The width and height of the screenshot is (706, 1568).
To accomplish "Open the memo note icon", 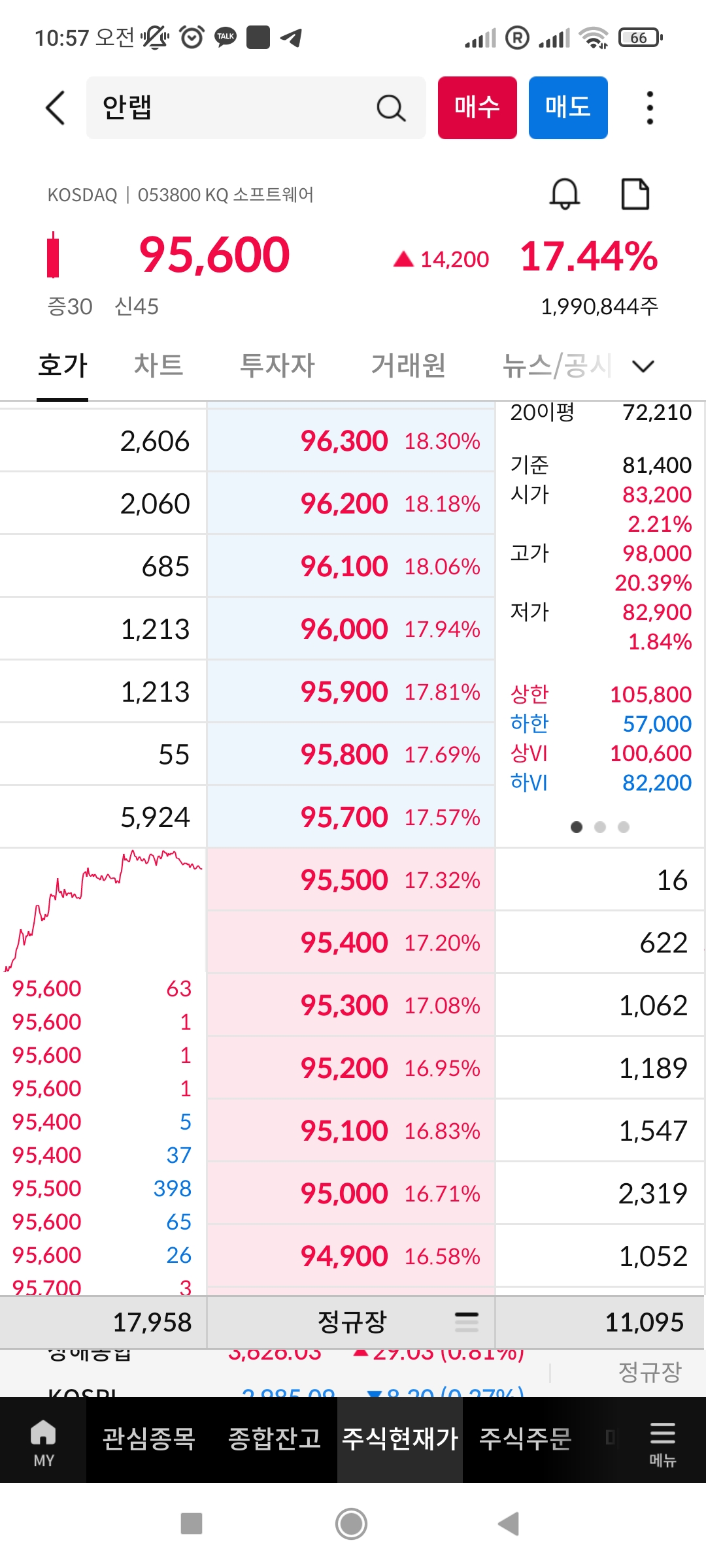I will 635,194.
